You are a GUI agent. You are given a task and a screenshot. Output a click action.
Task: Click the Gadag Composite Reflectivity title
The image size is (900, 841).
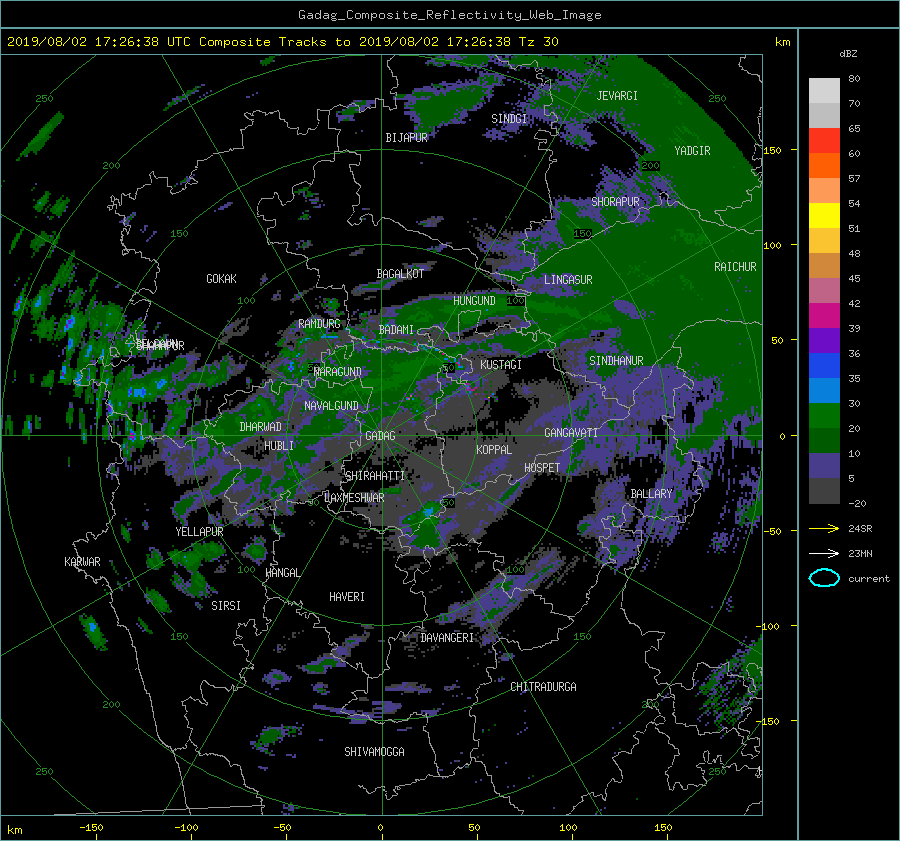[449, 15]
